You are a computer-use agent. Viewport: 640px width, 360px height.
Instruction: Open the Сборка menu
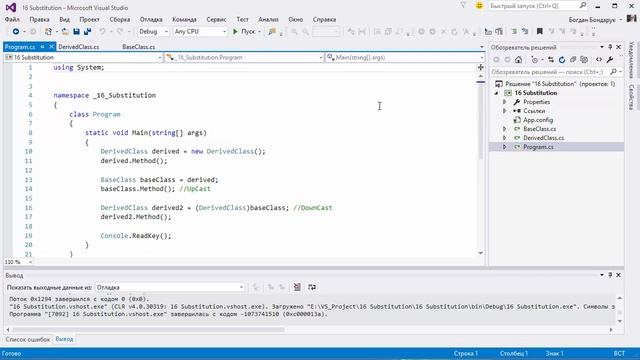pyautogui.click(x=120, y=19)
